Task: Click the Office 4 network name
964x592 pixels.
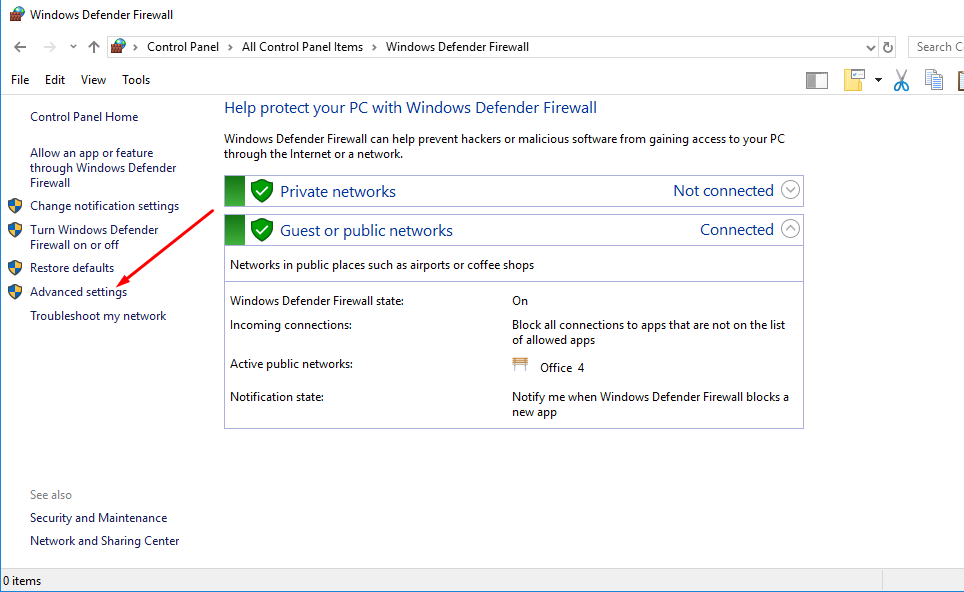Action: (x=562, y=368)
